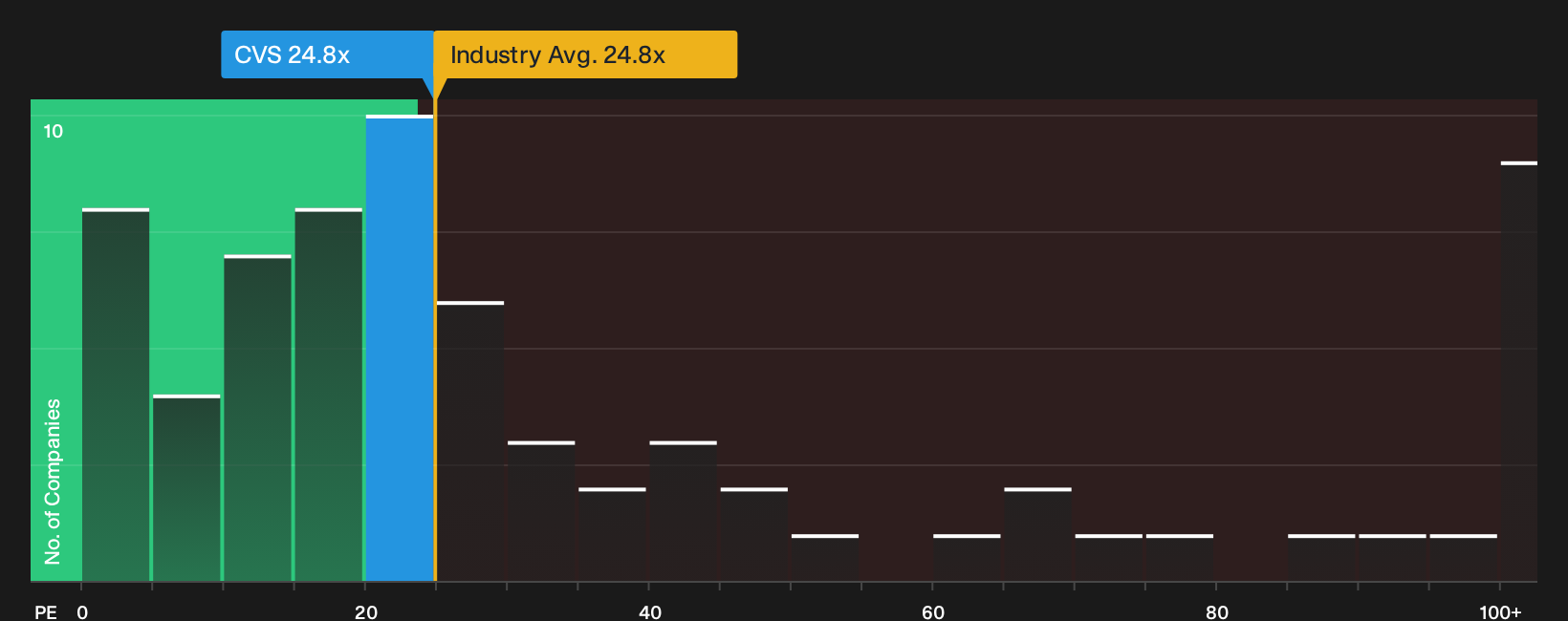This screenshot has width=1568, height=621.
Task: Click the x-axis label 0
Action: [x=82, y=611]
